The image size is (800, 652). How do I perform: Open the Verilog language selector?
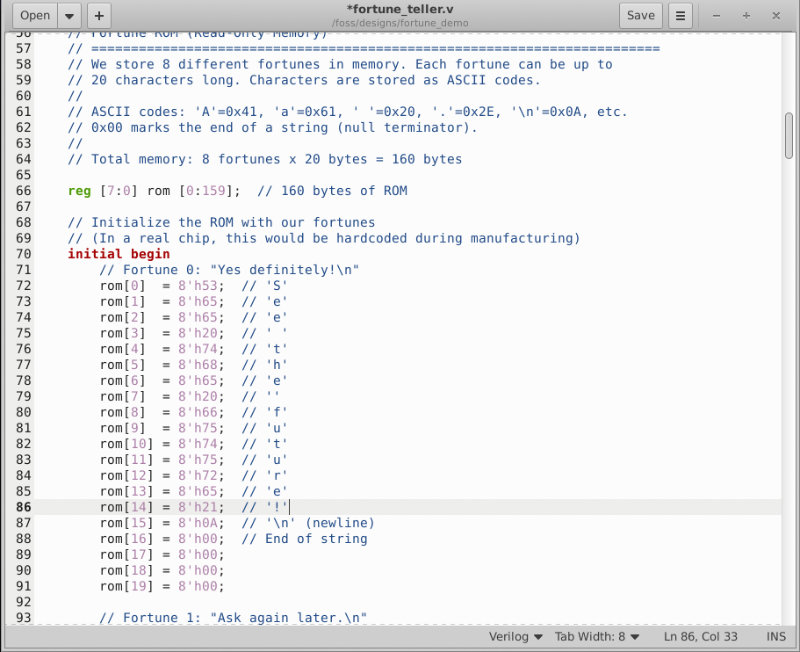pyautogui.click(x=515, y=637)
